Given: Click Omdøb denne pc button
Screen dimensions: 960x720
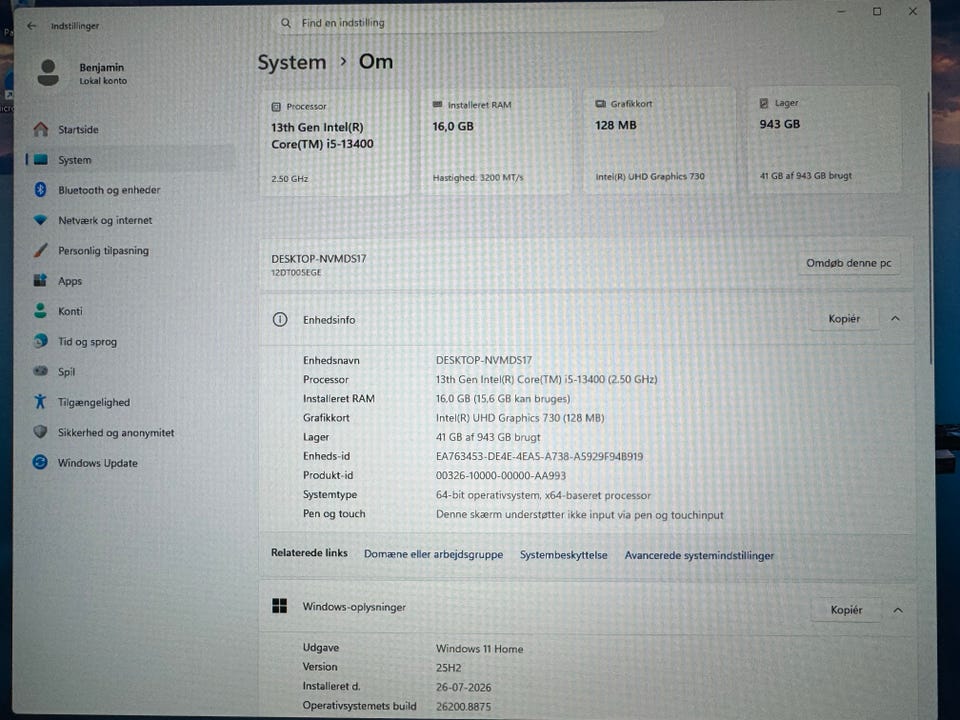Looking at the screenshot, I should (849, 263).
